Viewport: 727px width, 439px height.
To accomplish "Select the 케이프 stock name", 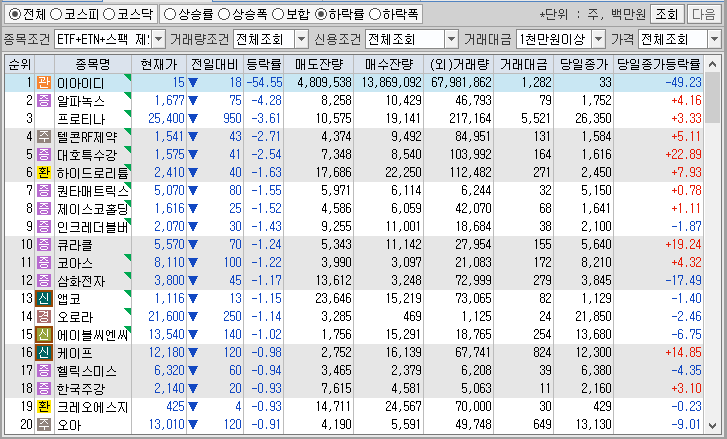I will tap(75, 353).
